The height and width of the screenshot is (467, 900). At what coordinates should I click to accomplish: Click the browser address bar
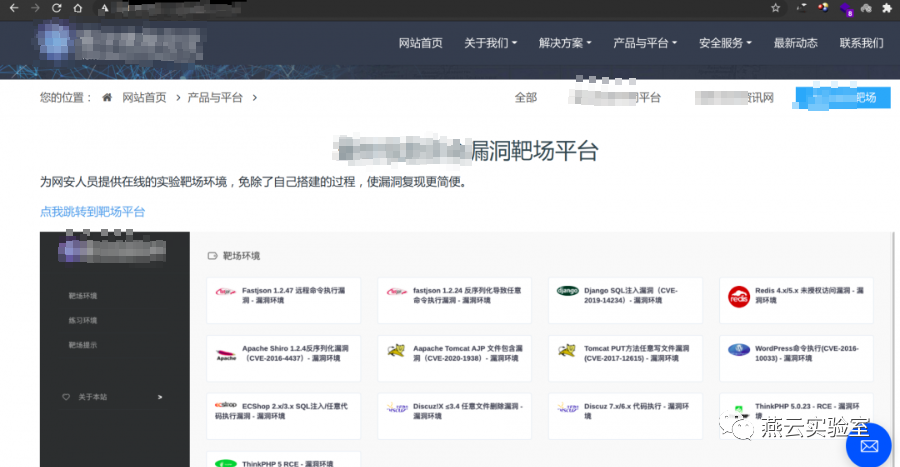coord(436,8)
